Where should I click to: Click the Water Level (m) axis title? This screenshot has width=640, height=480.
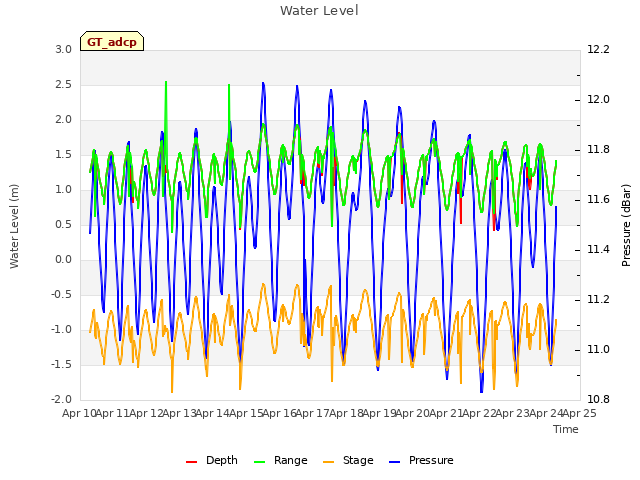tap(14, 226)
